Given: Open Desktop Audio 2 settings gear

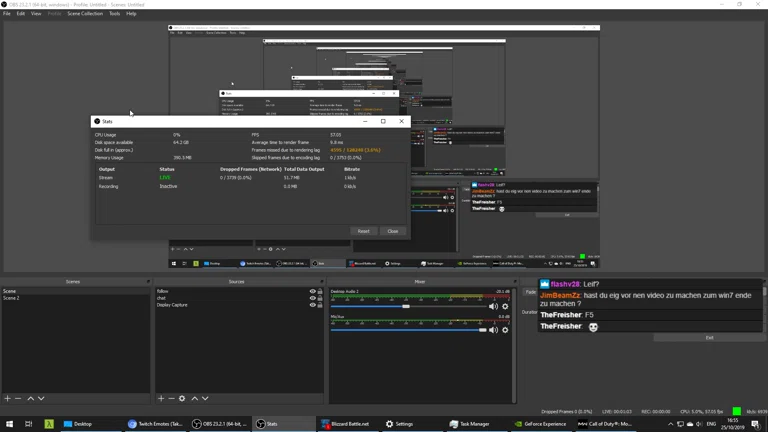Looking at the screenshot, I should click(505, 306).
